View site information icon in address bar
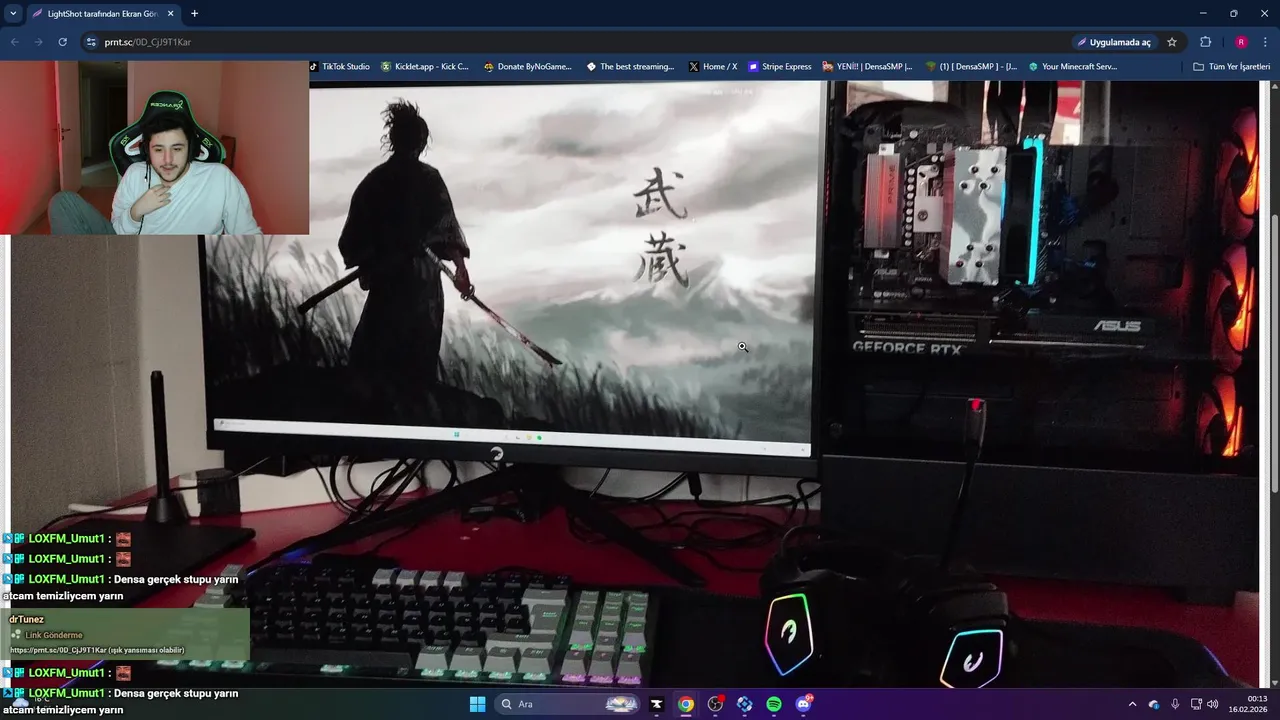The image size is (1280, 720). tap(91, 42)
